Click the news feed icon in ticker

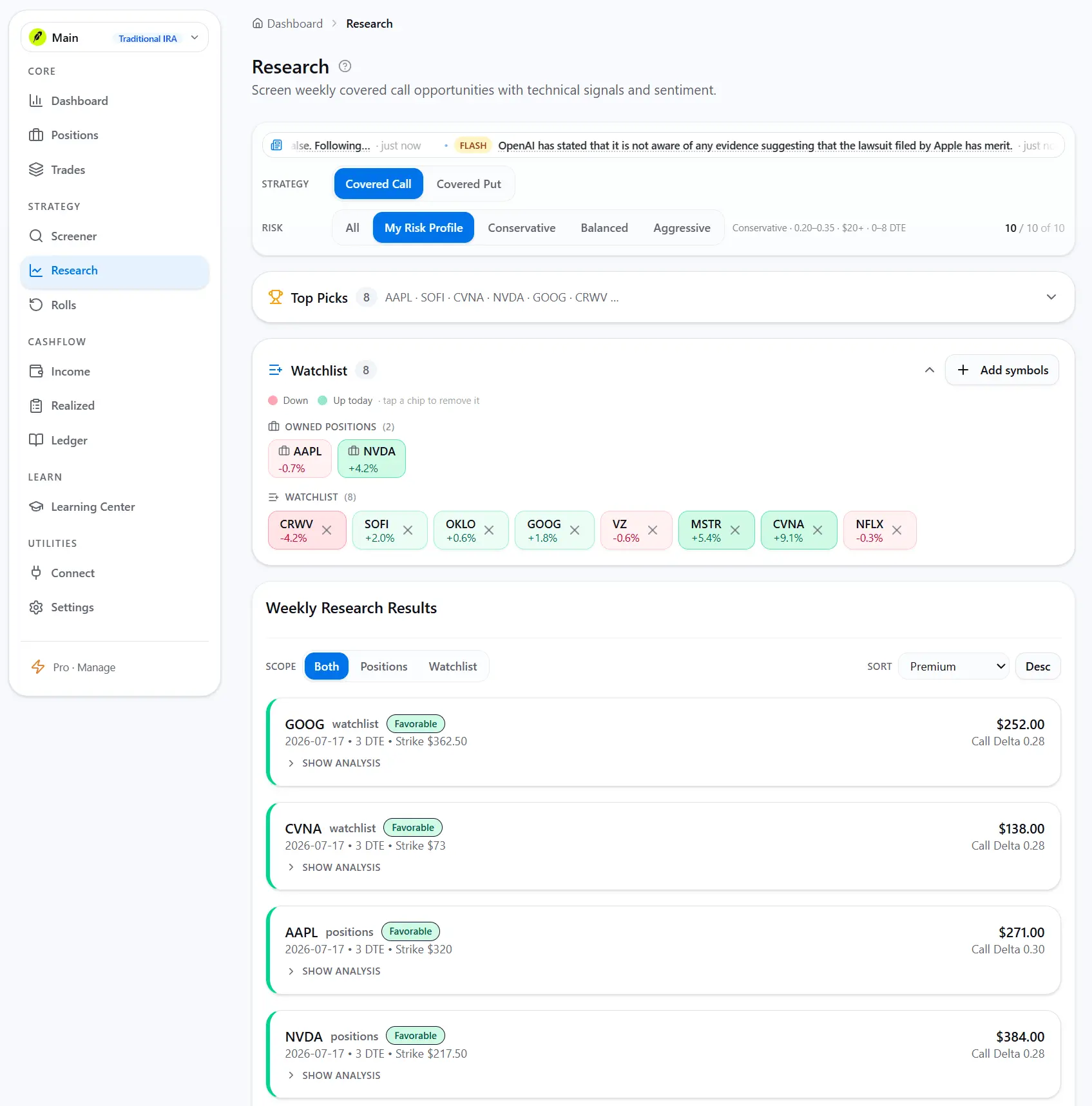click(276, 145)
